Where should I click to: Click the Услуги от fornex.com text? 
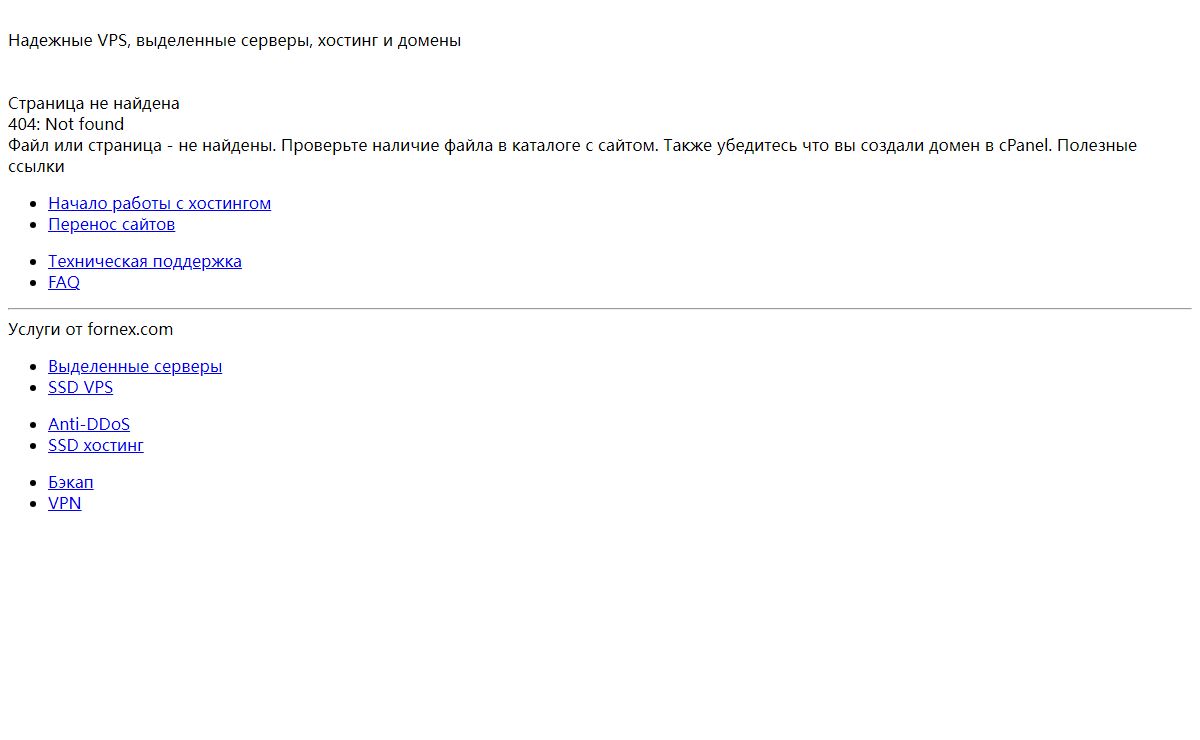pyautogui.click(x=90, y=329)
